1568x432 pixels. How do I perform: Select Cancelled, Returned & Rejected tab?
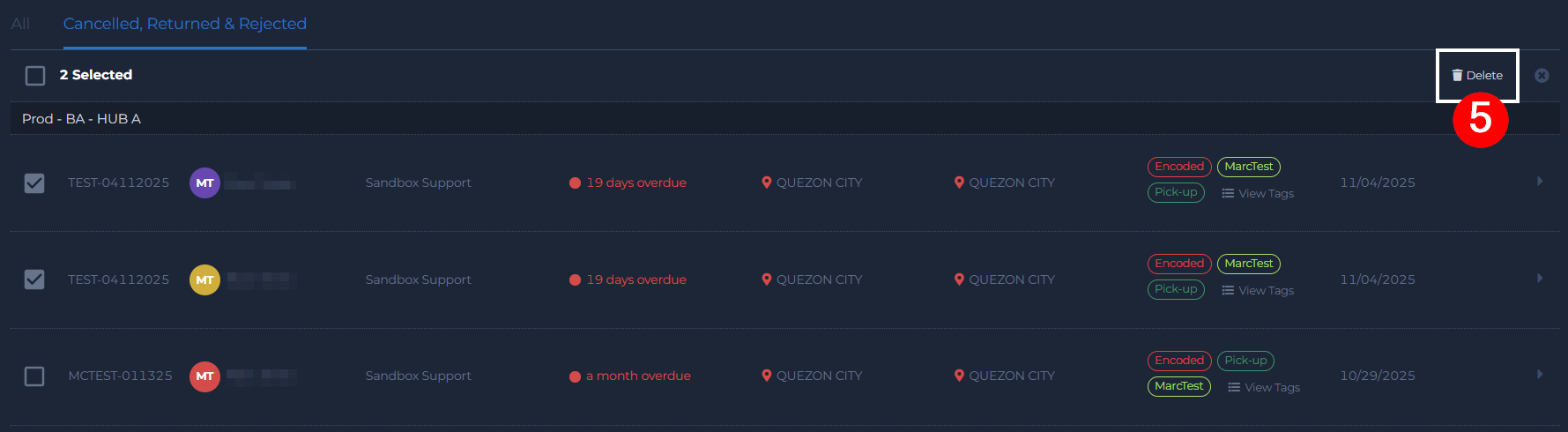pos(185,24)
